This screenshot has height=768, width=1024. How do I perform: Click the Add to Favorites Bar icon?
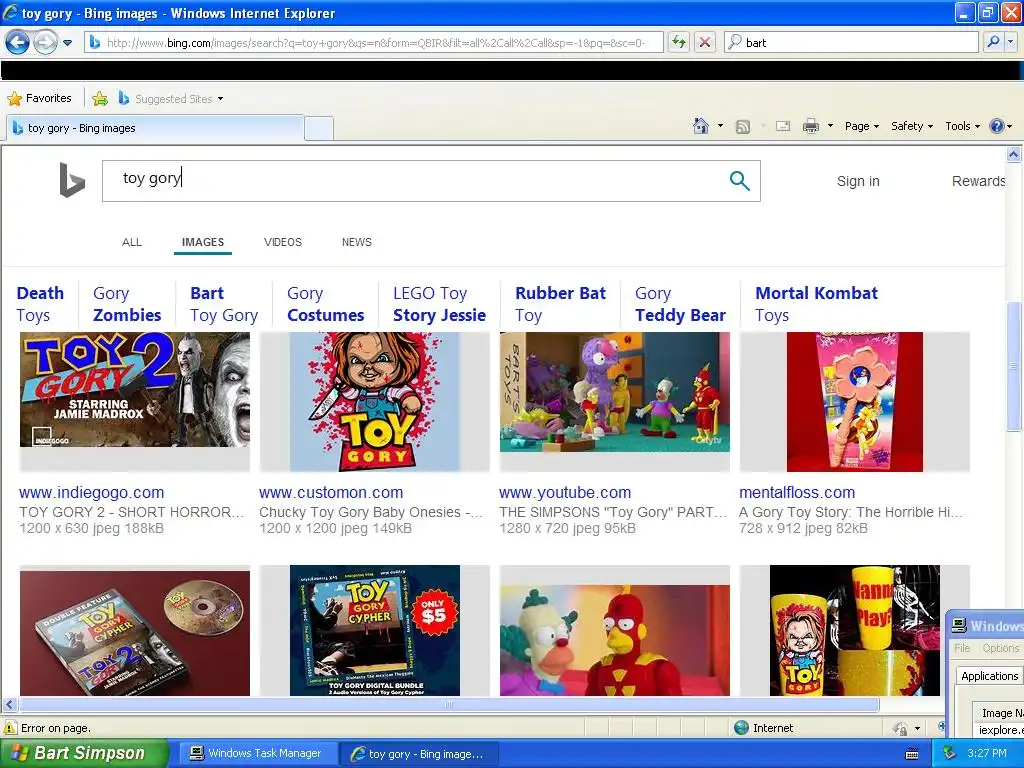100,99
